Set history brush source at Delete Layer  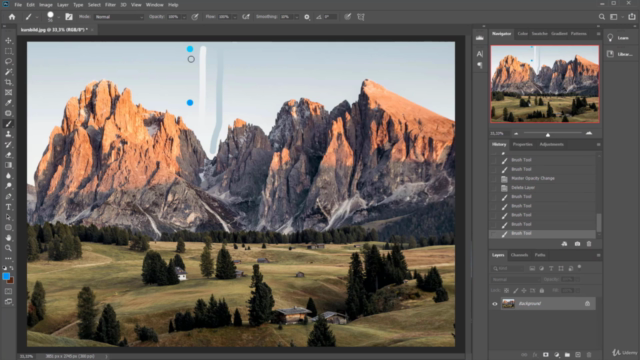494,188
